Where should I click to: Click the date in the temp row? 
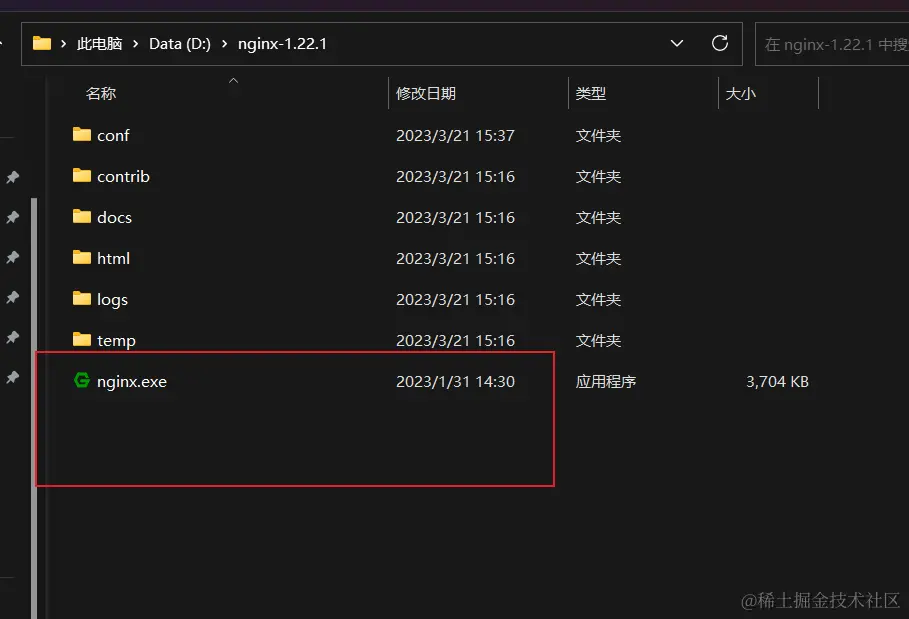tap(455, 340)
